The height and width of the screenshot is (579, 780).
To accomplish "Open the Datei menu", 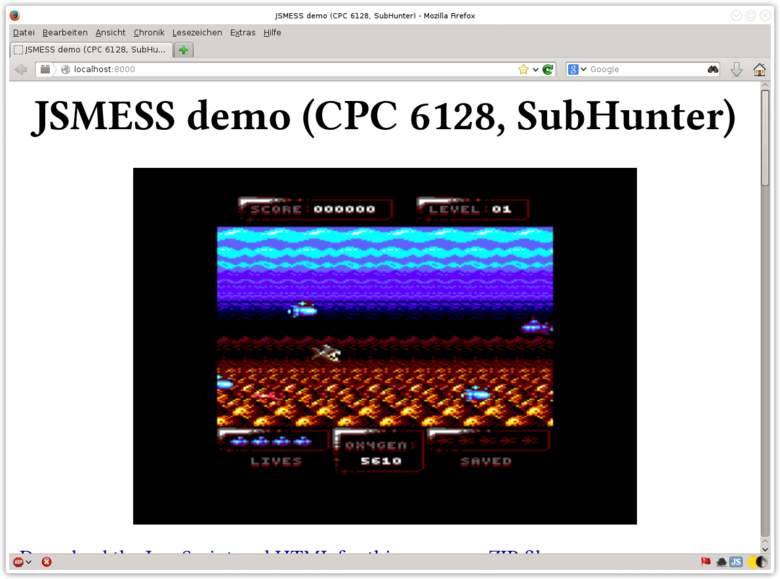I will point(23,33).
